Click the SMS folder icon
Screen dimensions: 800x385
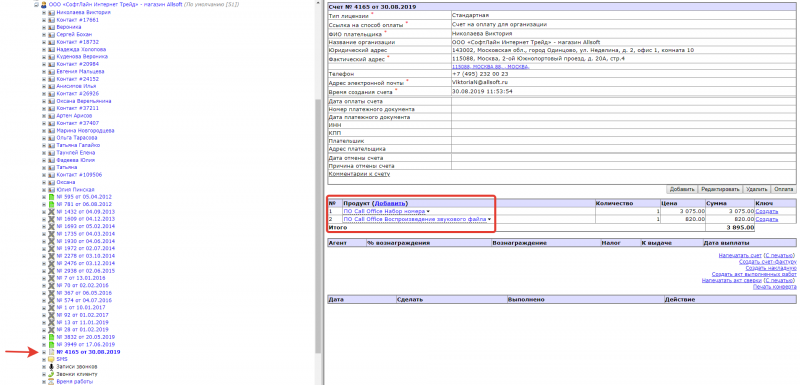coord(51,360)
